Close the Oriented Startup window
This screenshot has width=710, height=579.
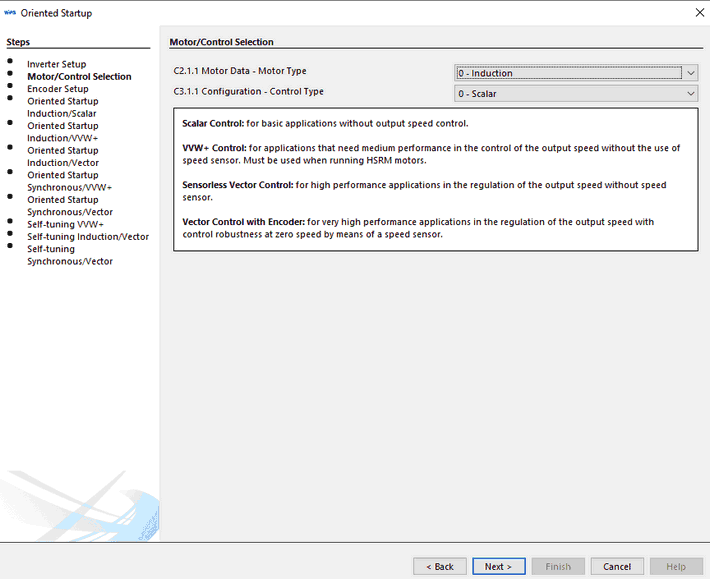(700, 13)
